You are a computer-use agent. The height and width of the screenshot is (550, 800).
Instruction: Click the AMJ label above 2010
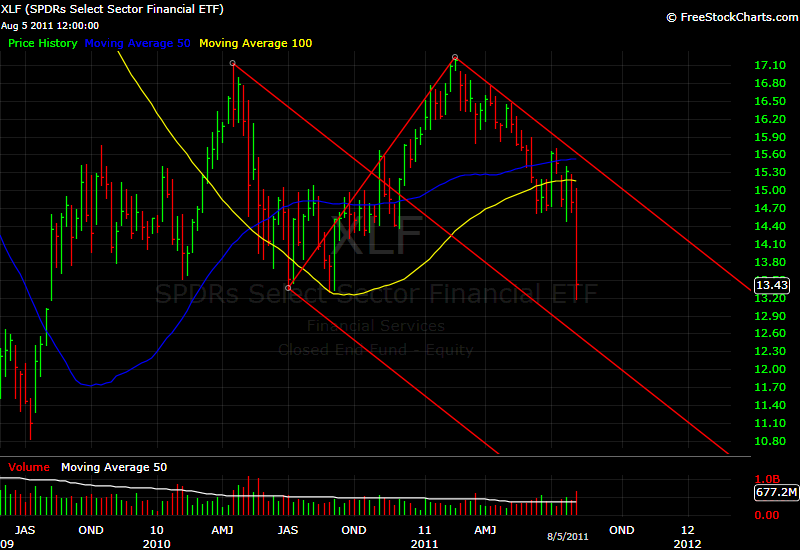pos(222,531)
